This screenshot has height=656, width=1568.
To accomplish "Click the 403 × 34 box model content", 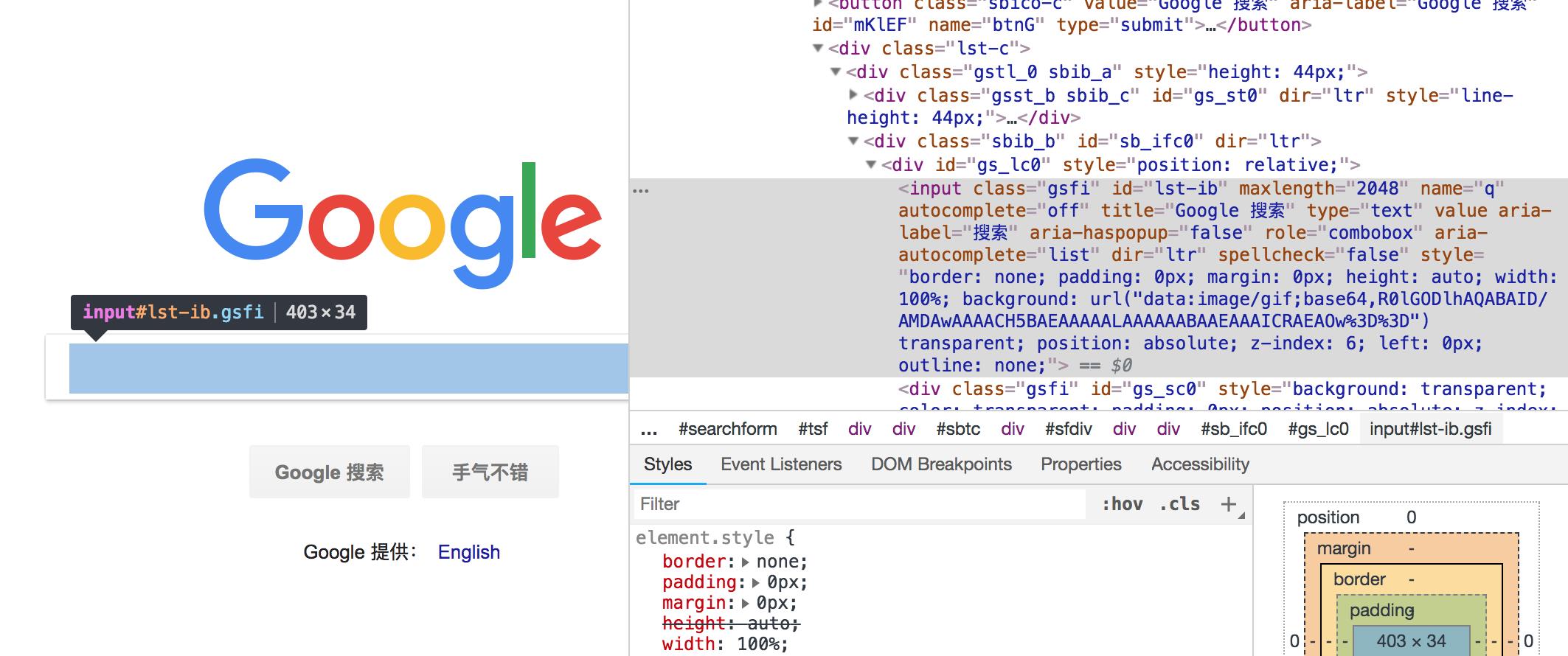I will (x=1411, y=641).
